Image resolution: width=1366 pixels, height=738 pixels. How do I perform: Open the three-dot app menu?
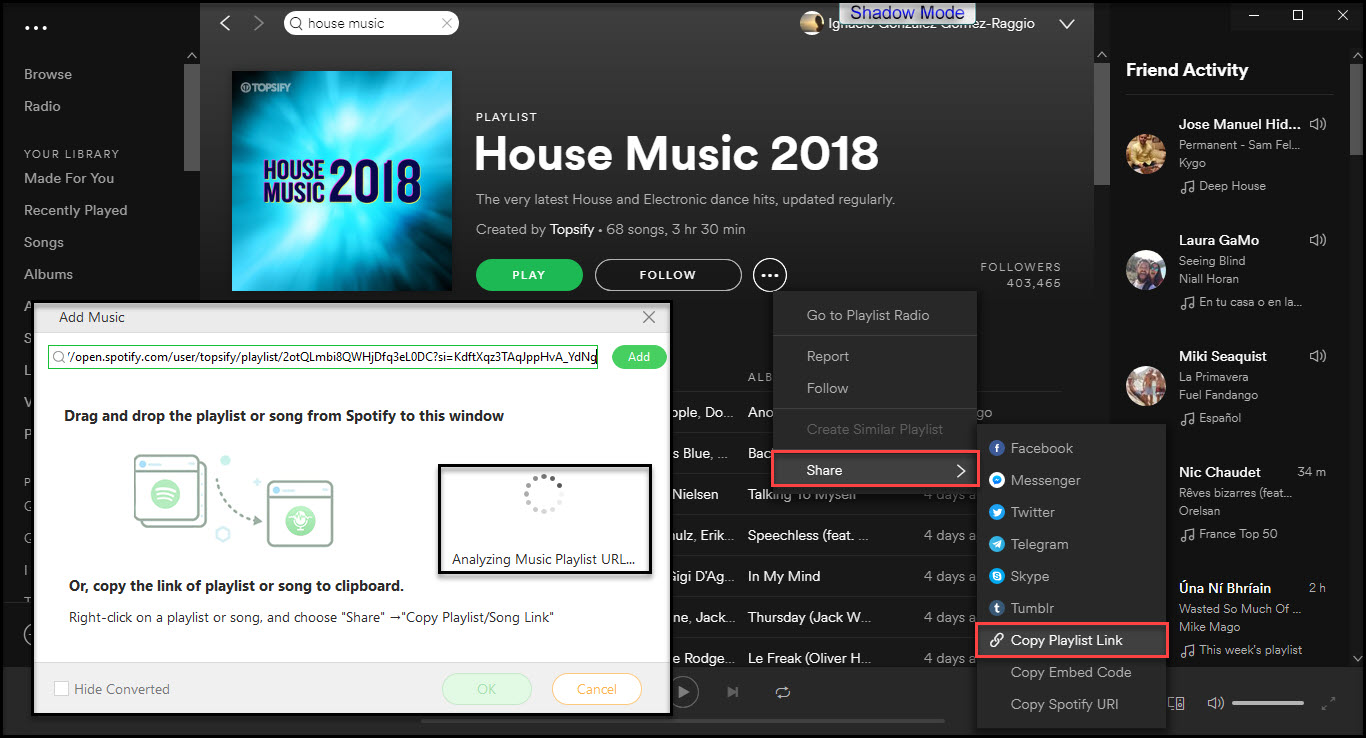point(36,28)
